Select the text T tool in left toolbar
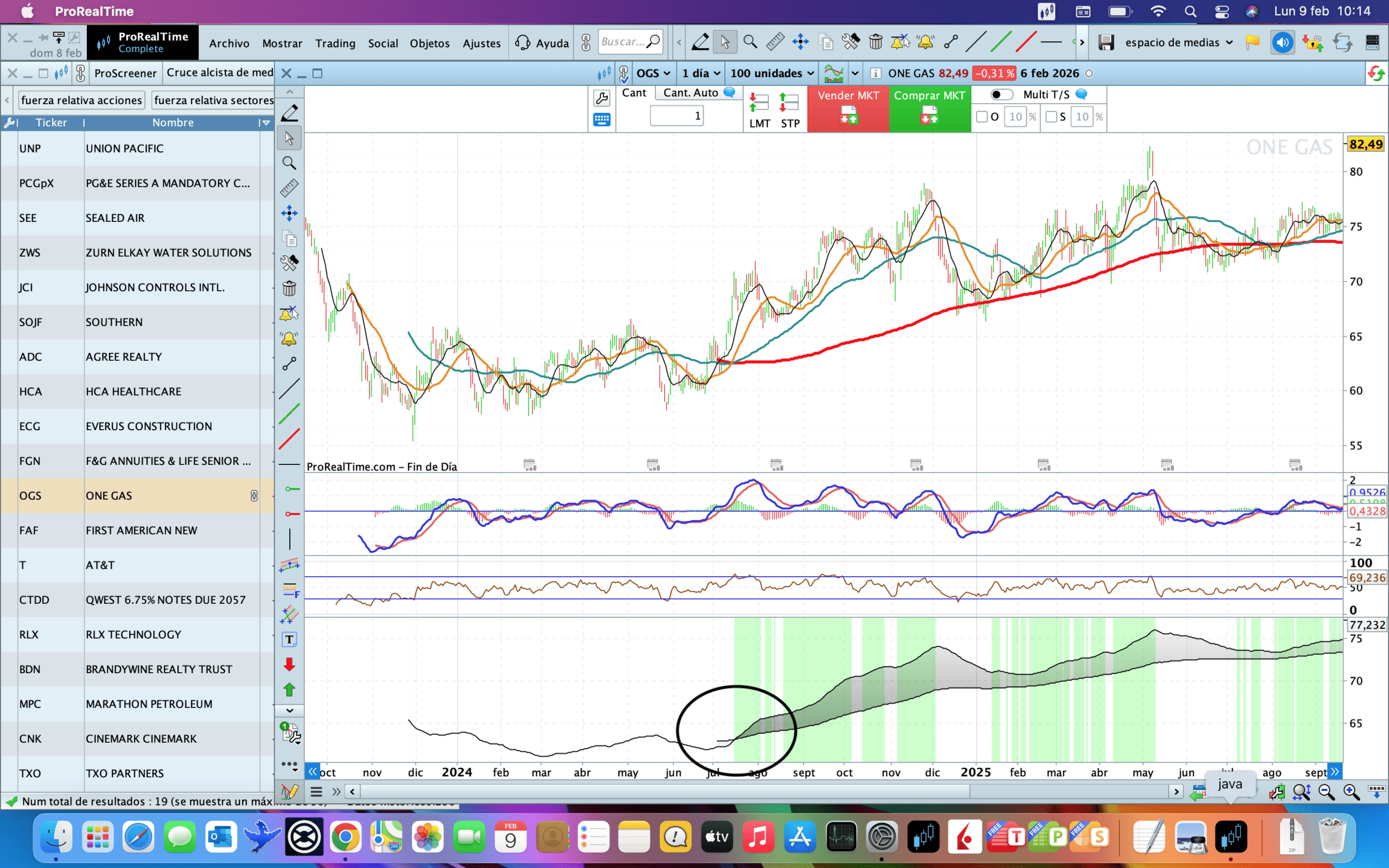 [289, 640]
